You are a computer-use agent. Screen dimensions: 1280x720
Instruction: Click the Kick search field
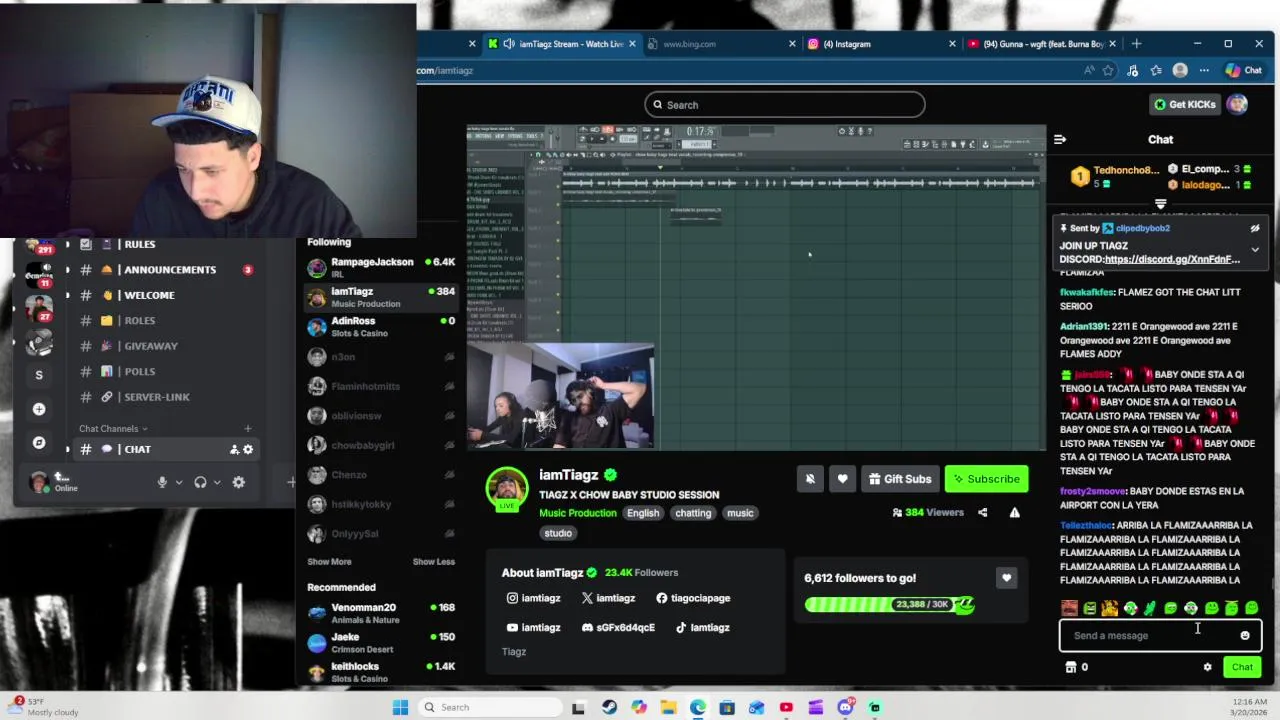(x=785, y=105)
